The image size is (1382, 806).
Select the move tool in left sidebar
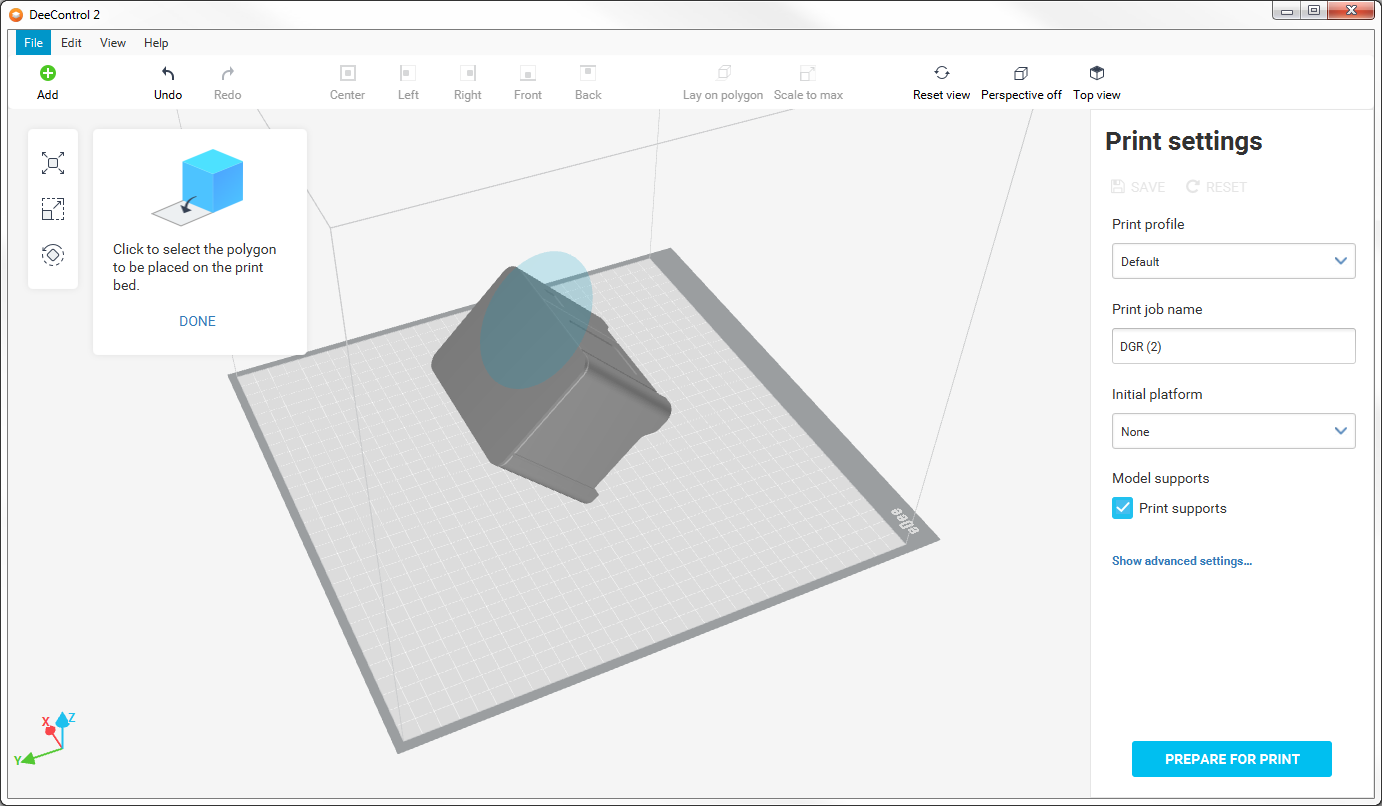tap(53, 163)
